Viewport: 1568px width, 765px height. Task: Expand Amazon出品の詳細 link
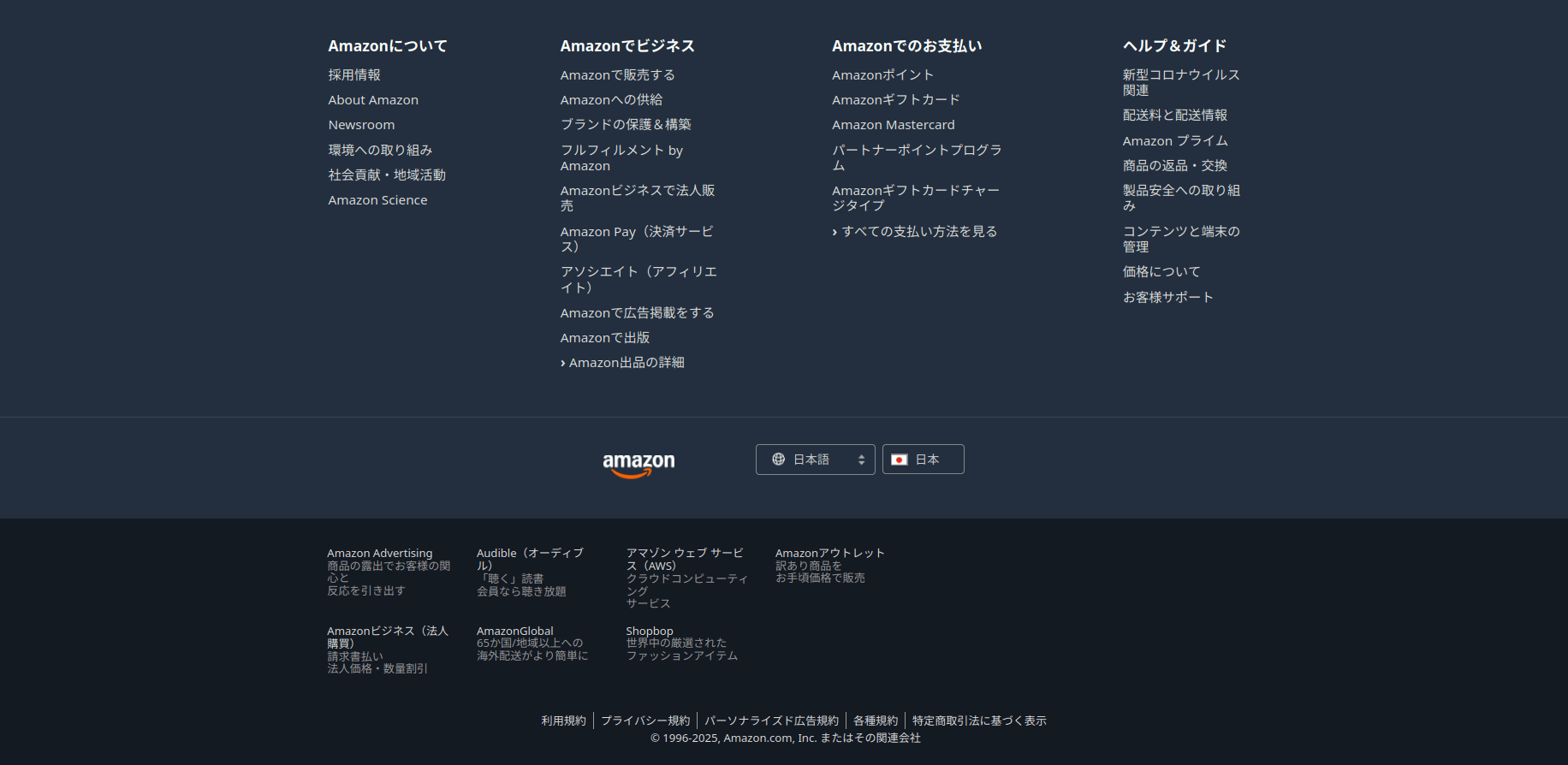pos(626,363)
